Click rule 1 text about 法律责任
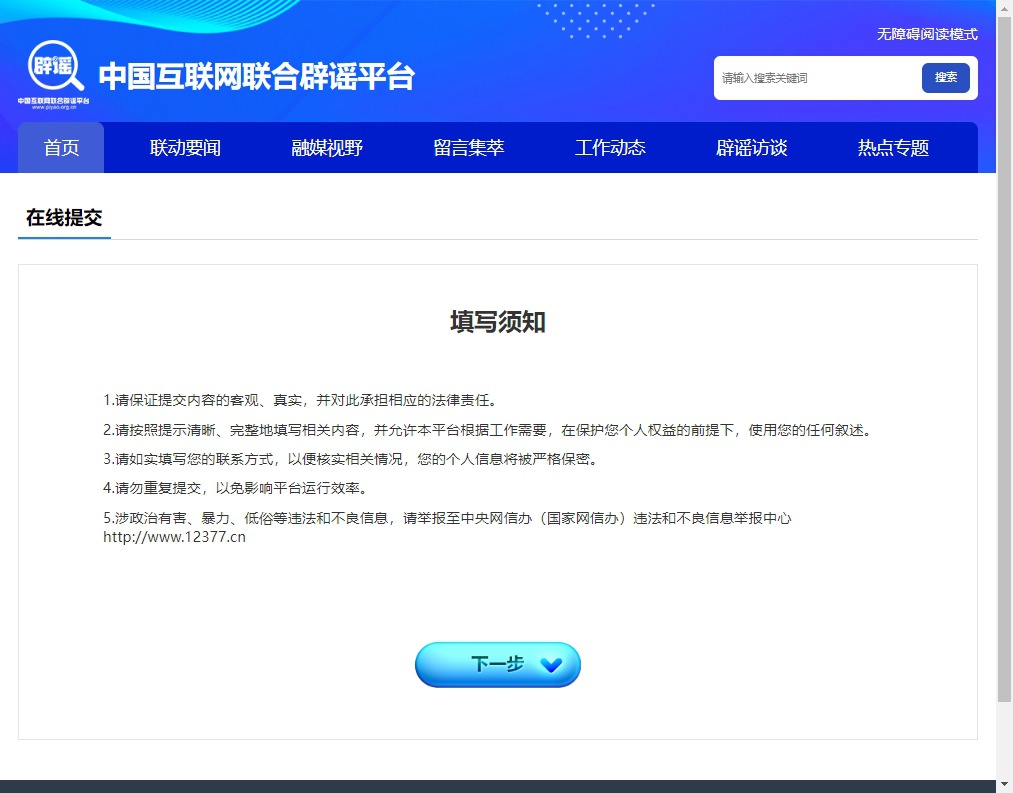This screenshot has width=1013, height=793. (x=302, y=400)
